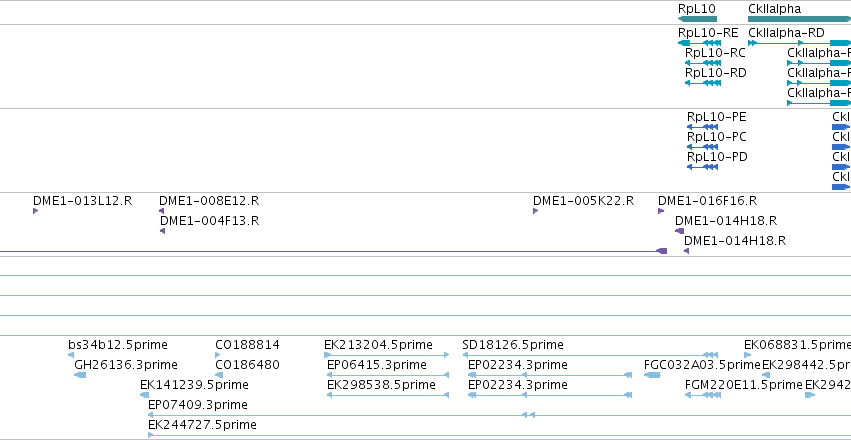
Task: Select the CkIIalpha-RD transcript label
Action: (x=786, y=33)
